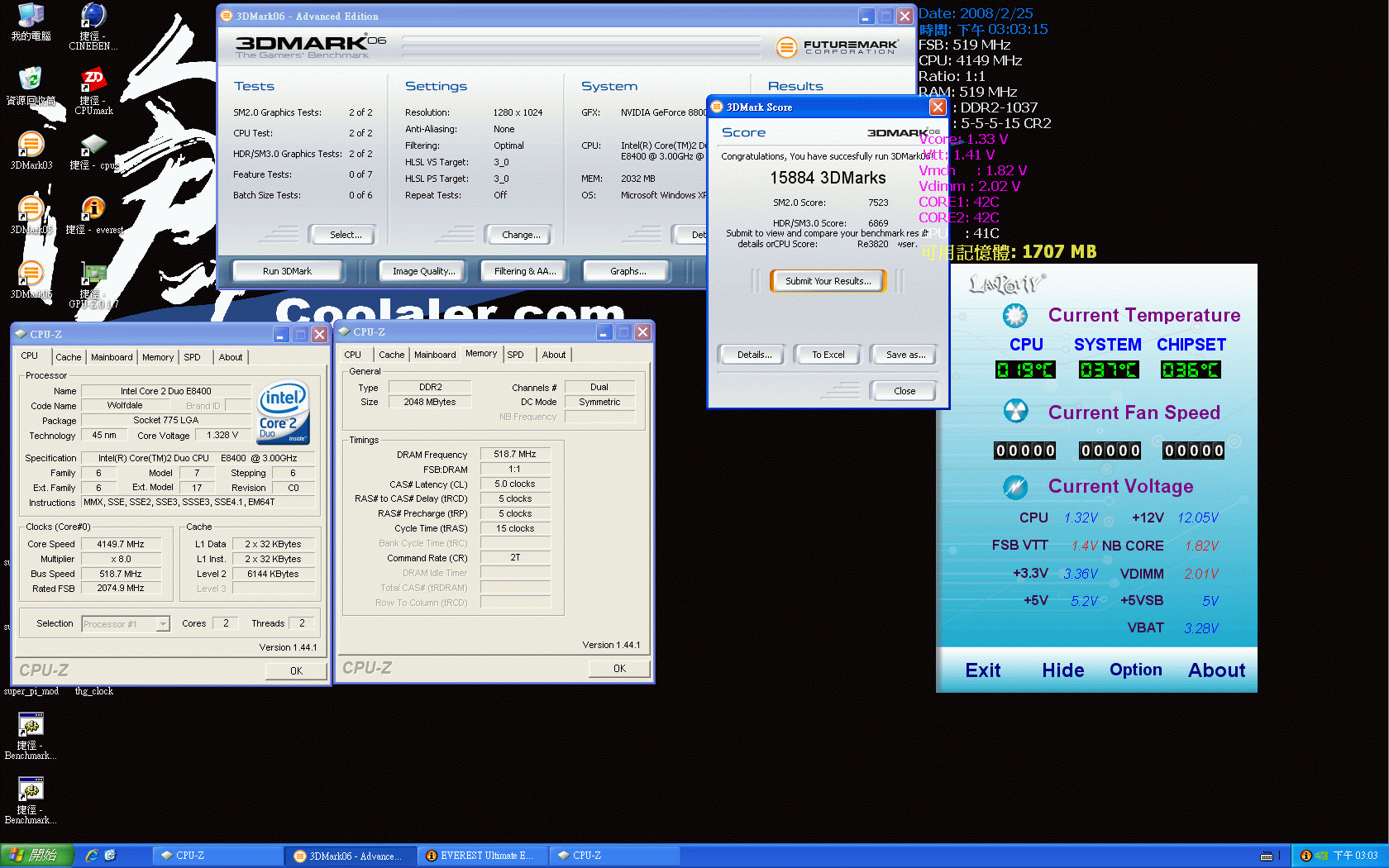
Task: Click Save as button in score dialog
Action: click(x=905, y=355)
